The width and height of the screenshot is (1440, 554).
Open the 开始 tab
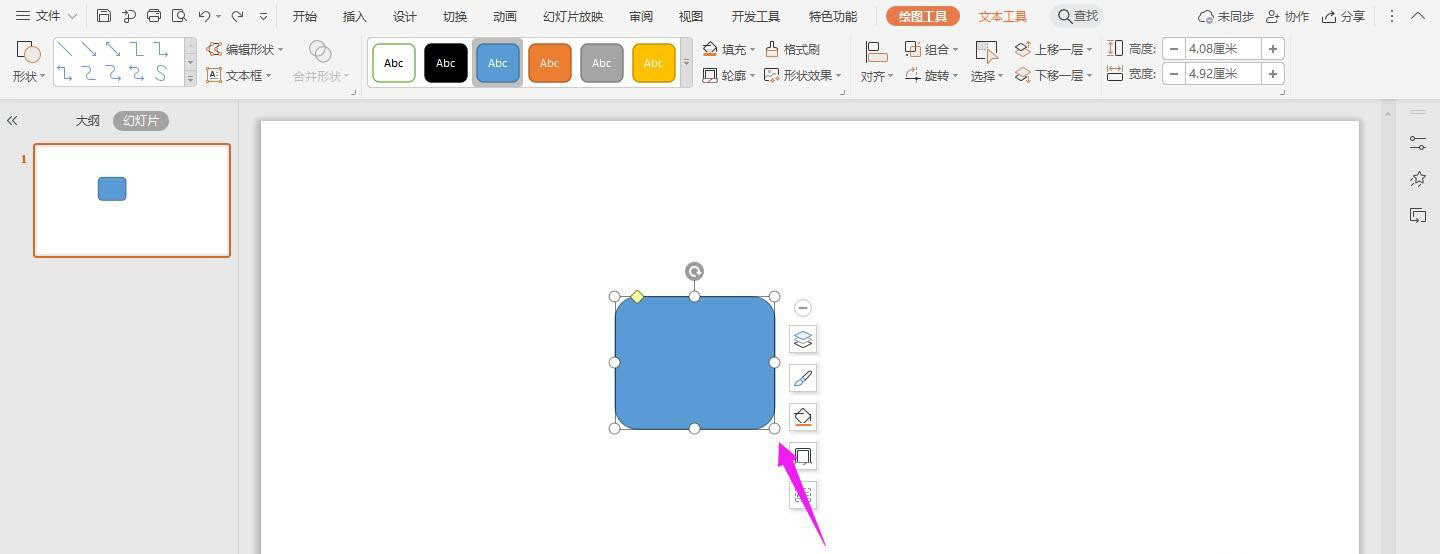pyautogui.click(x=304, y=16)
